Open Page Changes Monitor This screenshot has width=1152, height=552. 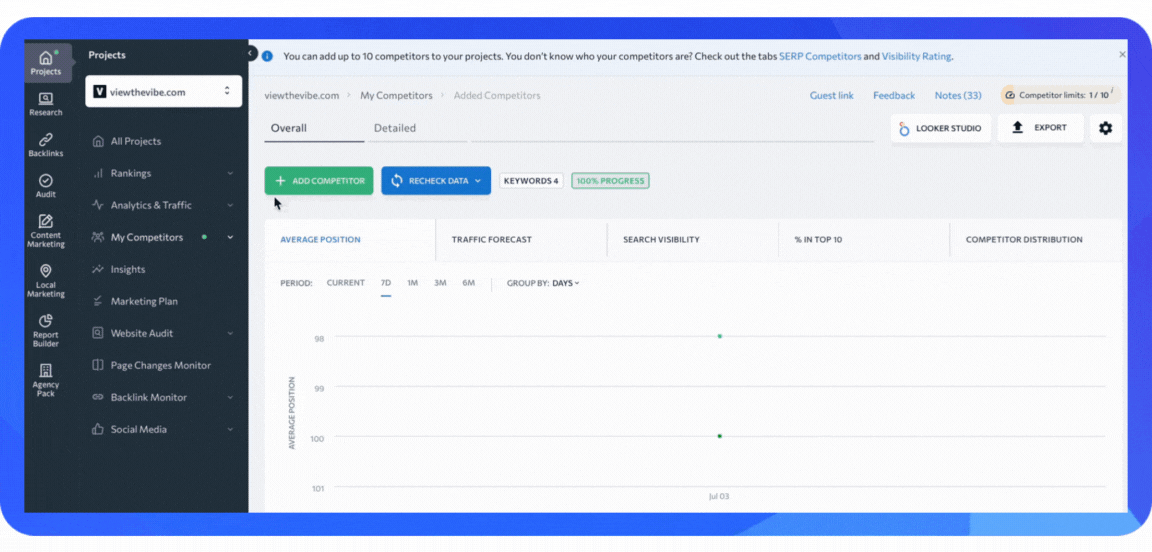click(160, 365)
